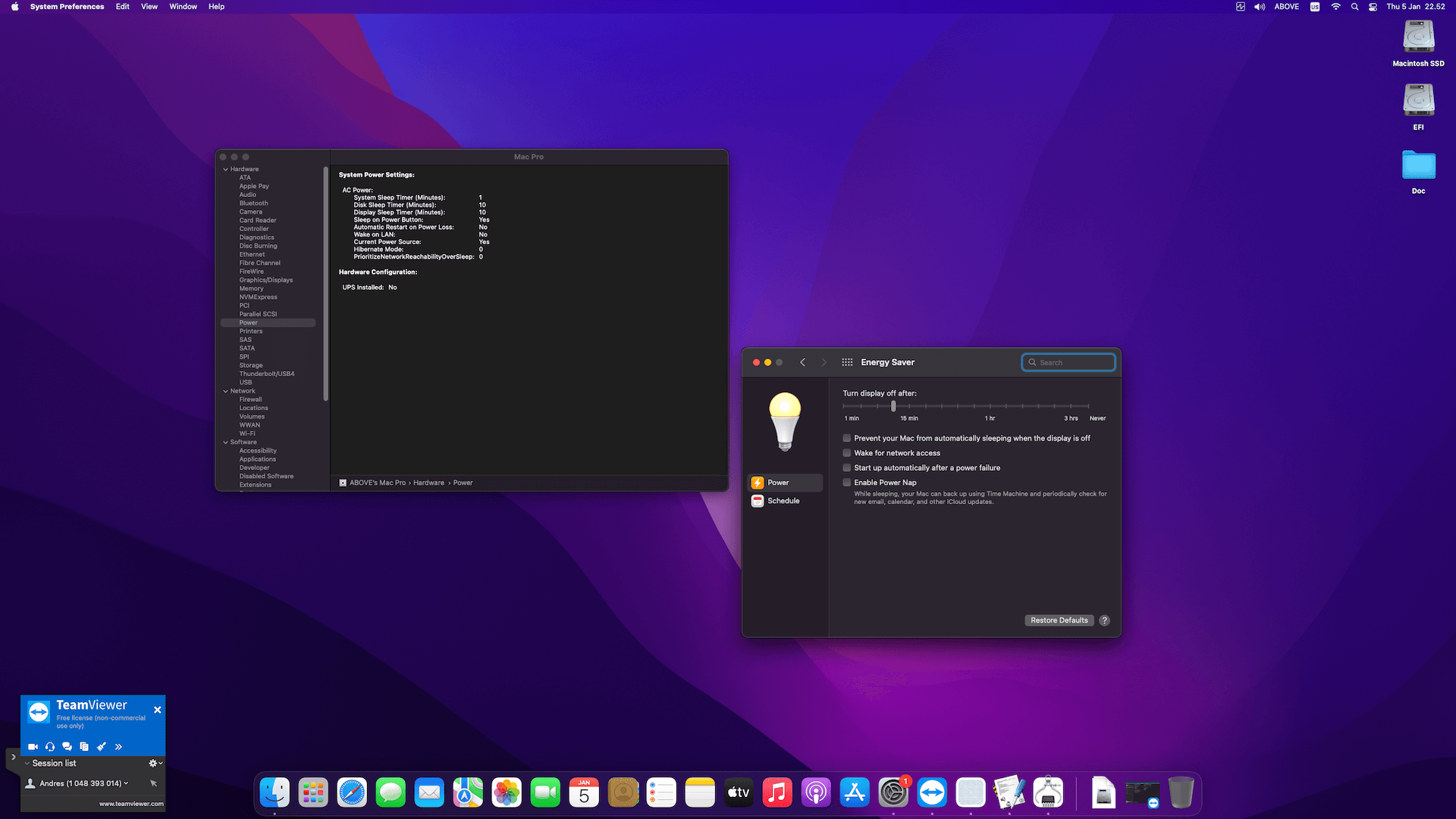Click the Restore Defaults button
This screenshot has width=1456, height=819.
coord(1059,620)
